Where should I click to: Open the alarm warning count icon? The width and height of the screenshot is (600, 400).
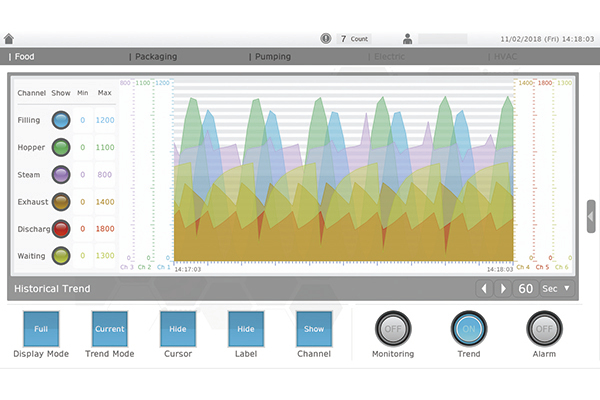[326, 39]
